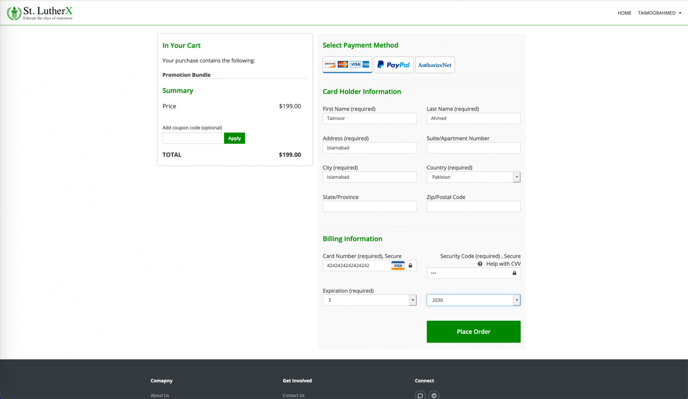Image resolution: width=688 pixels, height=399 pixels.
Task: Click the Card Number field
Action: click(x=369, y=266)
